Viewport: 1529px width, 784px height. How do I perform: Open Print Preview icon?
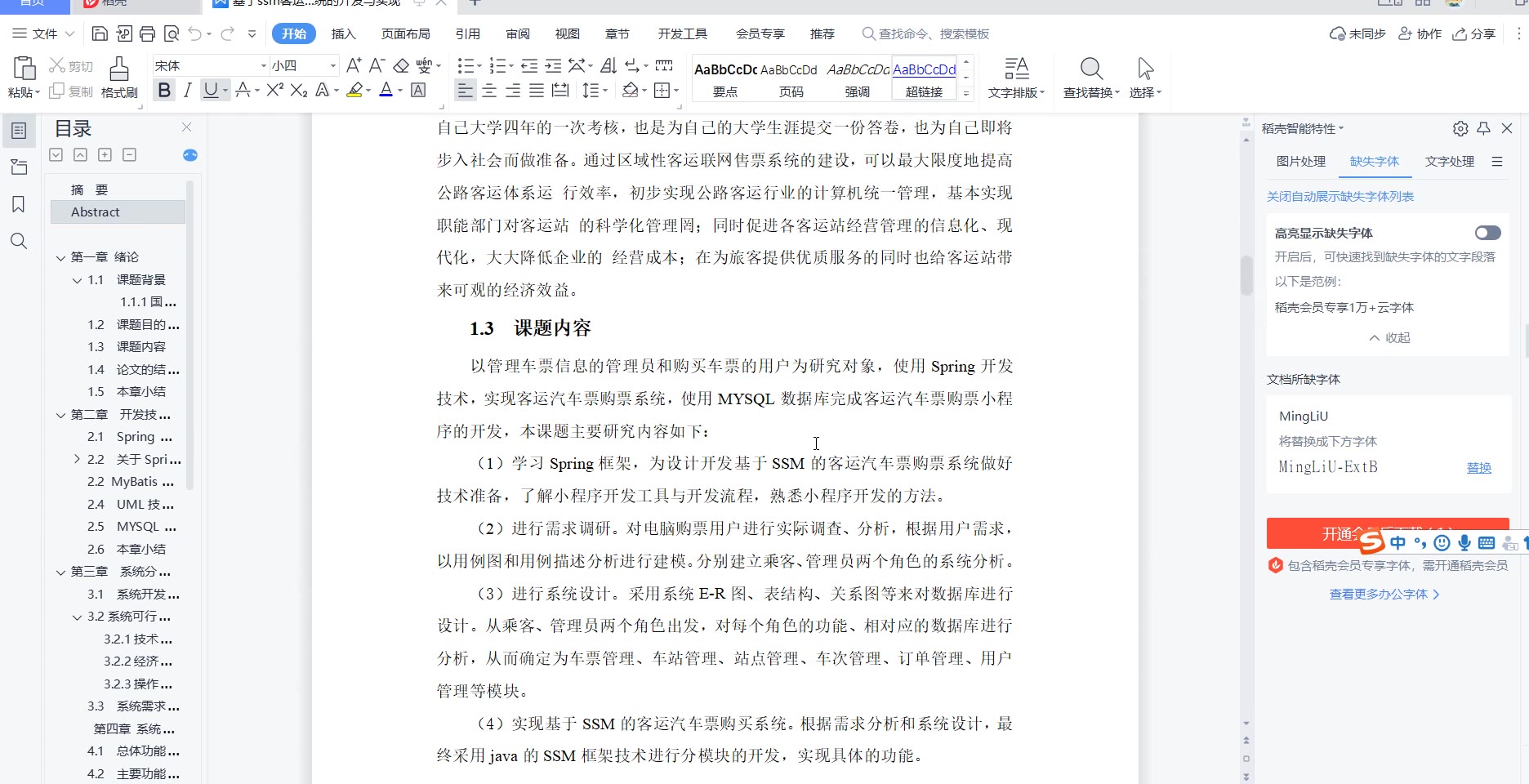click(x=172, y=33)
